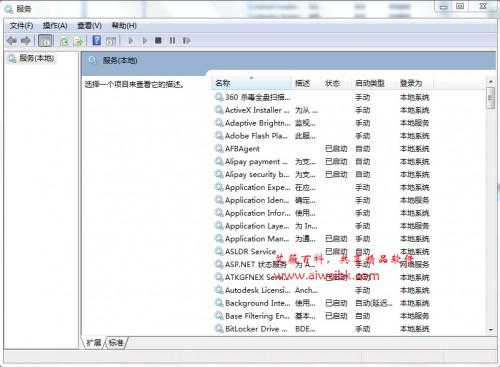500x367 pixels.
Task: Click the vertical scrollbar thumb of services list
Action: 490,98
